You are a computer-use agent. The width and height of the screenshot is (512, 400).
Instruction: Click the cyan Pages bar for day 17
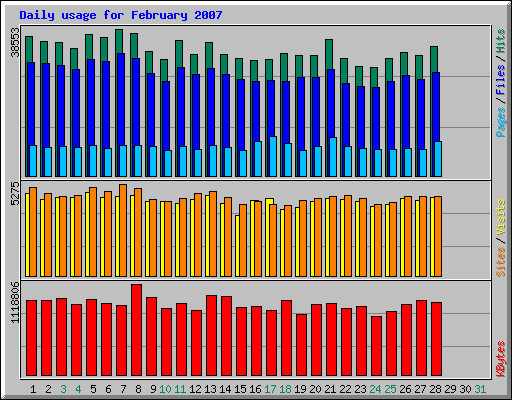coord(273,156)
